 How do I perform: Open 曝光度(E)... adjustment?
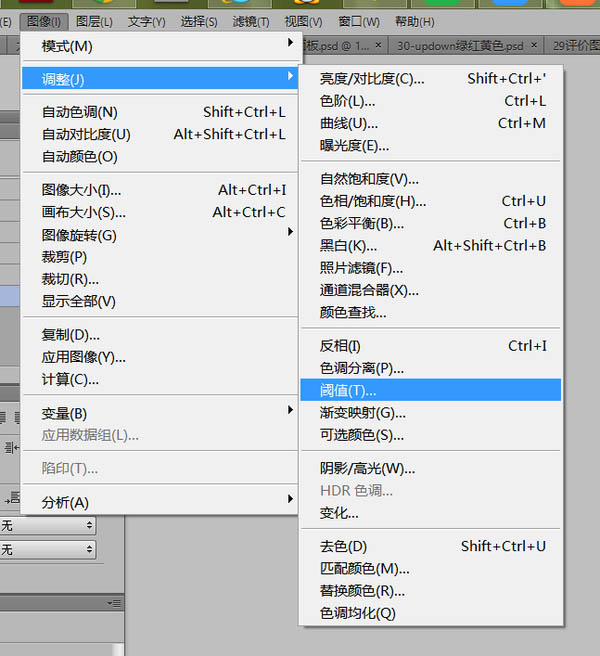[x=431, y=146]
